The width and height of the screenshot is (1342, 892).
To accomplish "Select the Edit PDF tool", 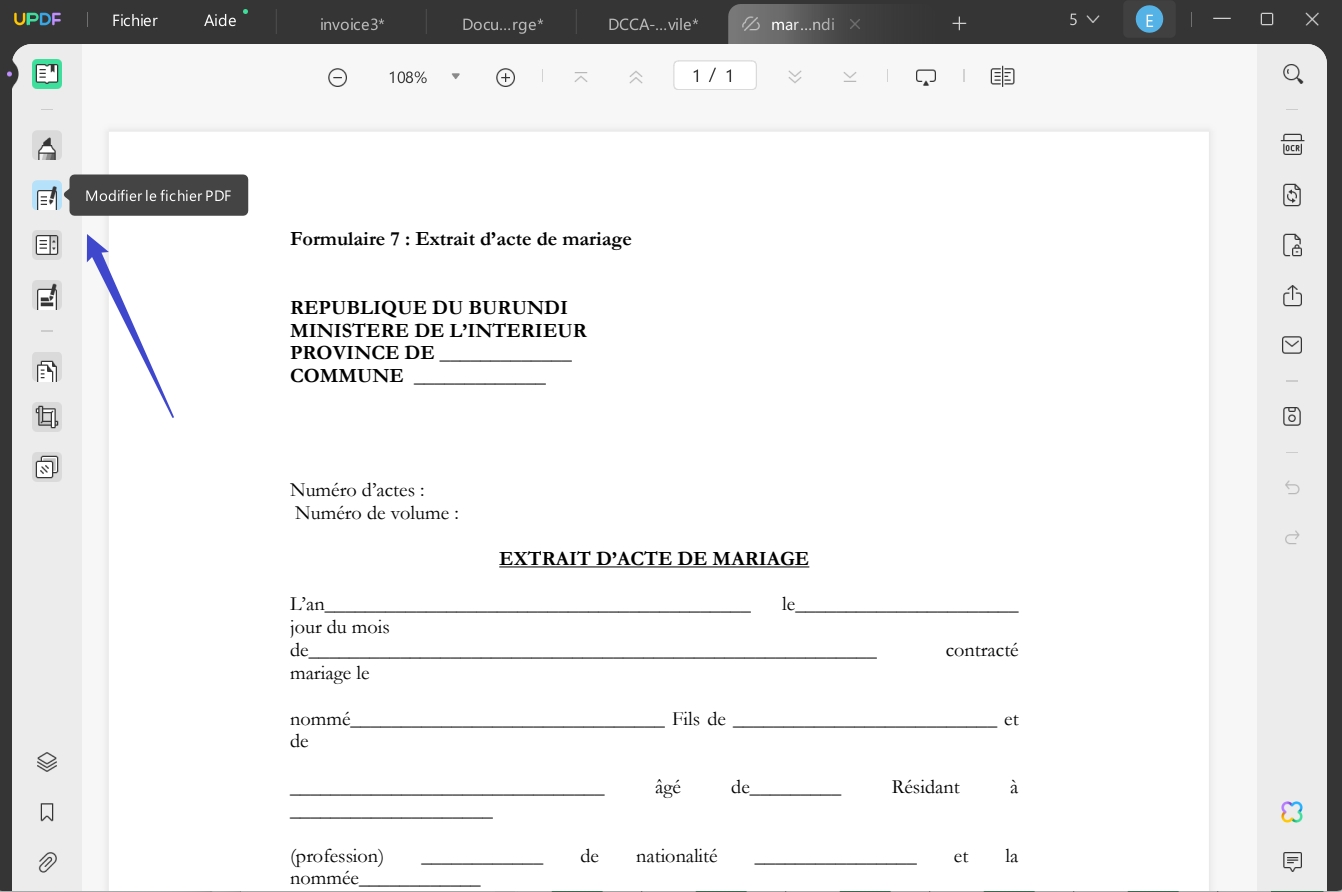I will [47, 195].
